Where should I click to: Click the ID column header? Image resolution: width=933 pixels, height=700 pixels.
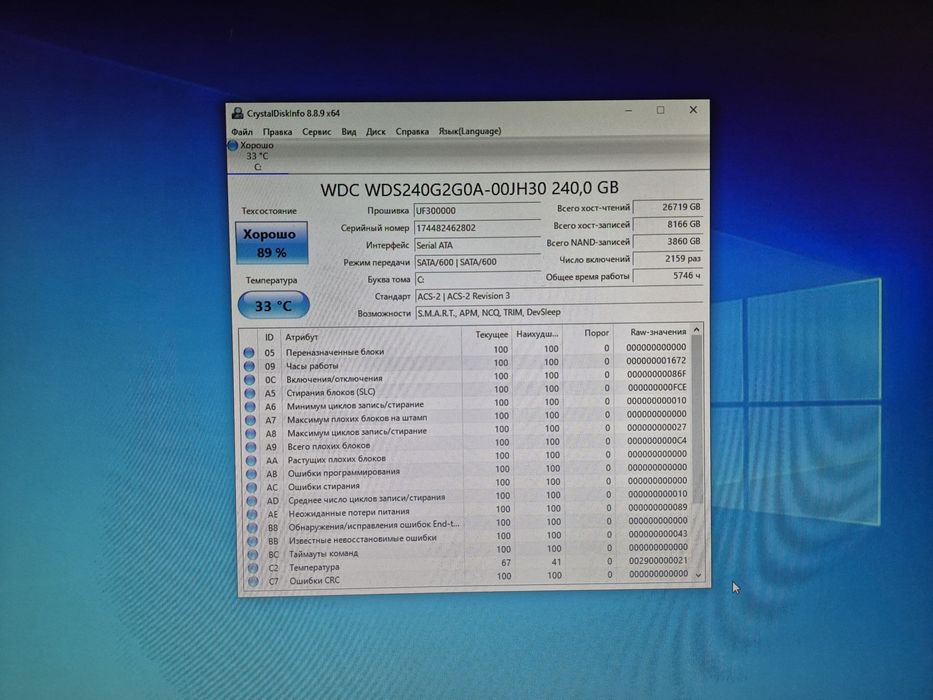click(269, 337)
